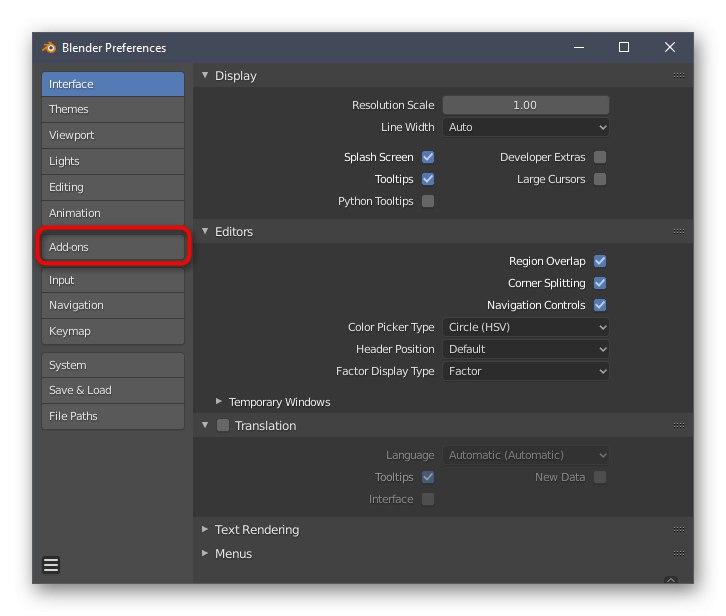
Task: Grab the Display panel drag handle
Action: tap(679, 76)
